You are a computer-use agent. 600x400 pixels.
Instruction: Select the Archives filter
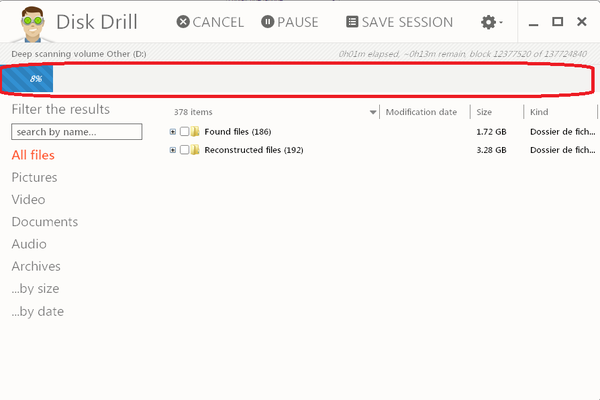coord(36,266)
